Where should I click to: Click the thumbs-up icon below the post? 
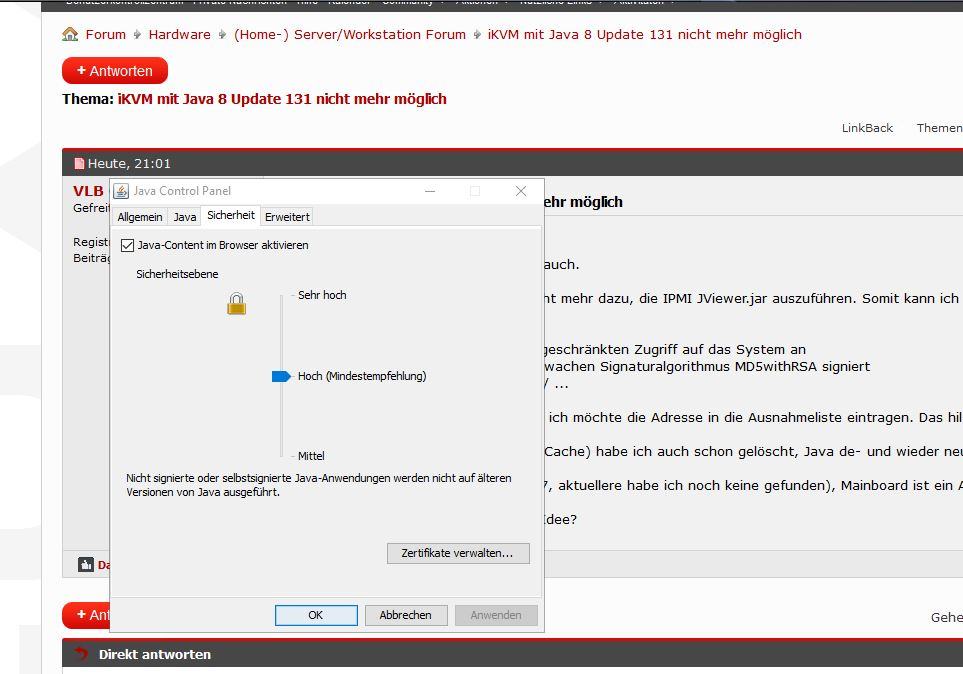[x=86, y=564]
